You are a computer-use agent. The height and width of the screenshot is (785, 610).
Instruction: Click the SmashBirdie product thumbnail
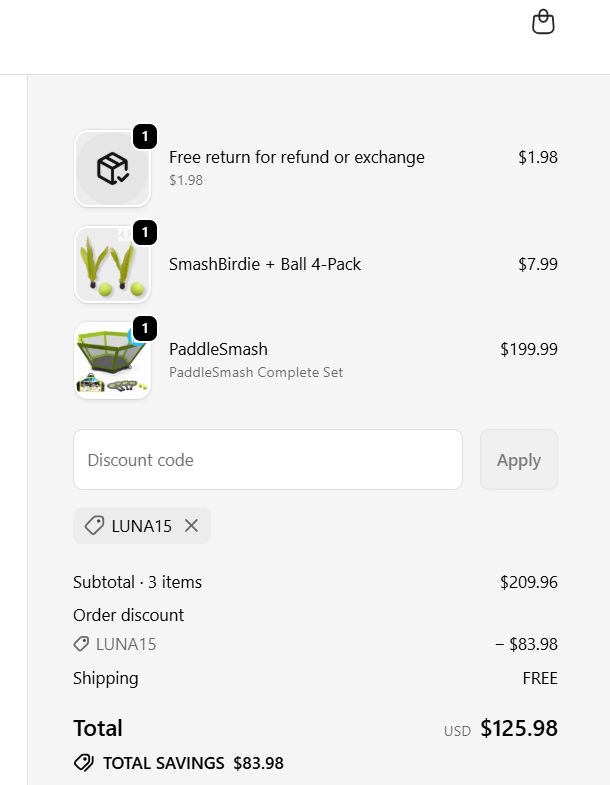[112, 265]
